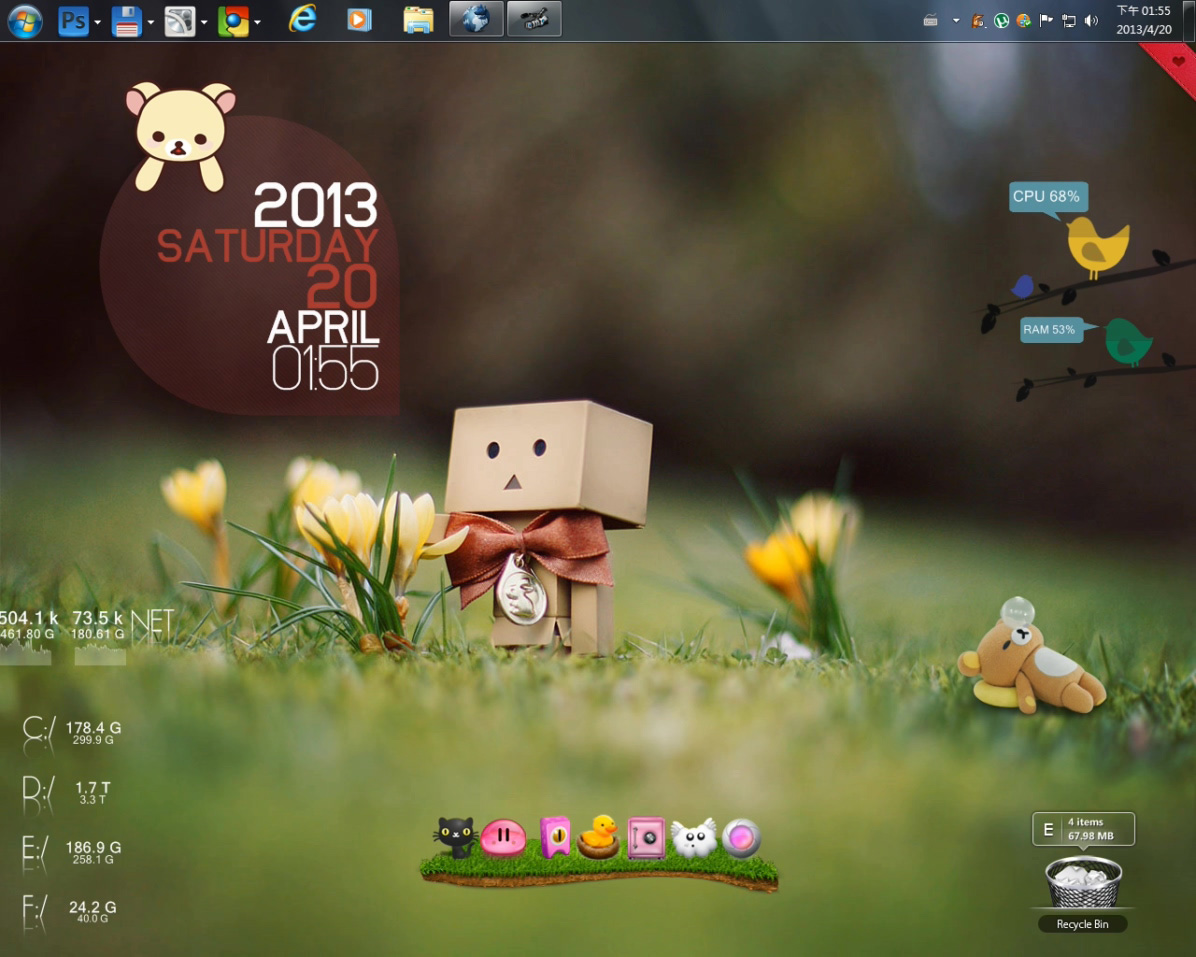The height and width of the screenshot is (957, 1196).
Task: Click the CPU 68% speech bubble
Action: click(1046, 197)
